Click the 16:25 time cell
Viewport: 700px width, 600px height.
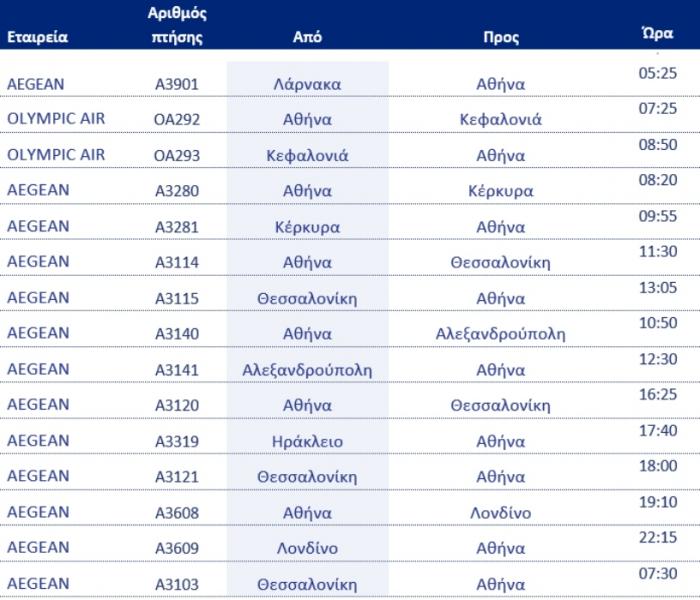click(658, 395)
